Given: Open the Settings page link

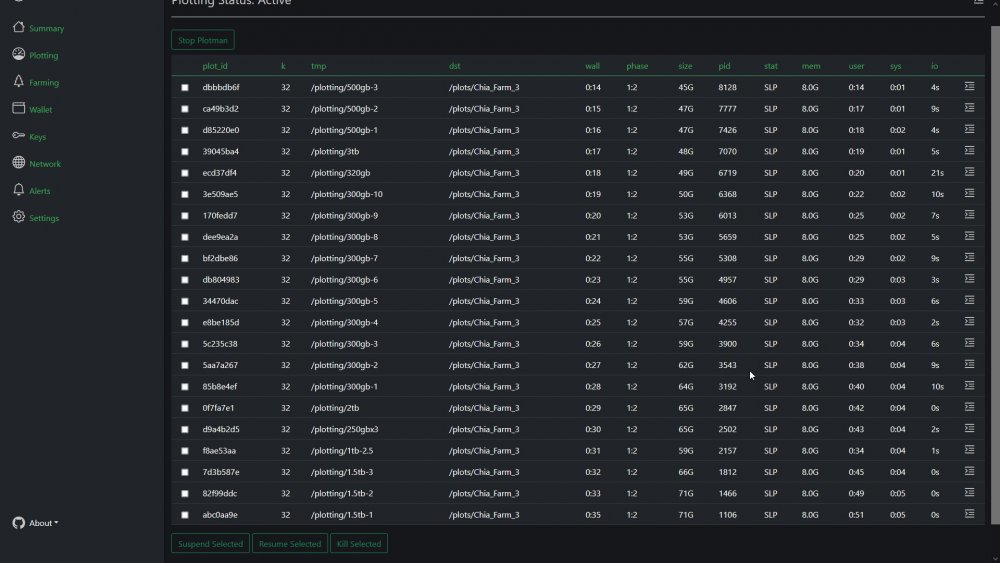Looking at the screenshot, I should (x=44, y=218).
